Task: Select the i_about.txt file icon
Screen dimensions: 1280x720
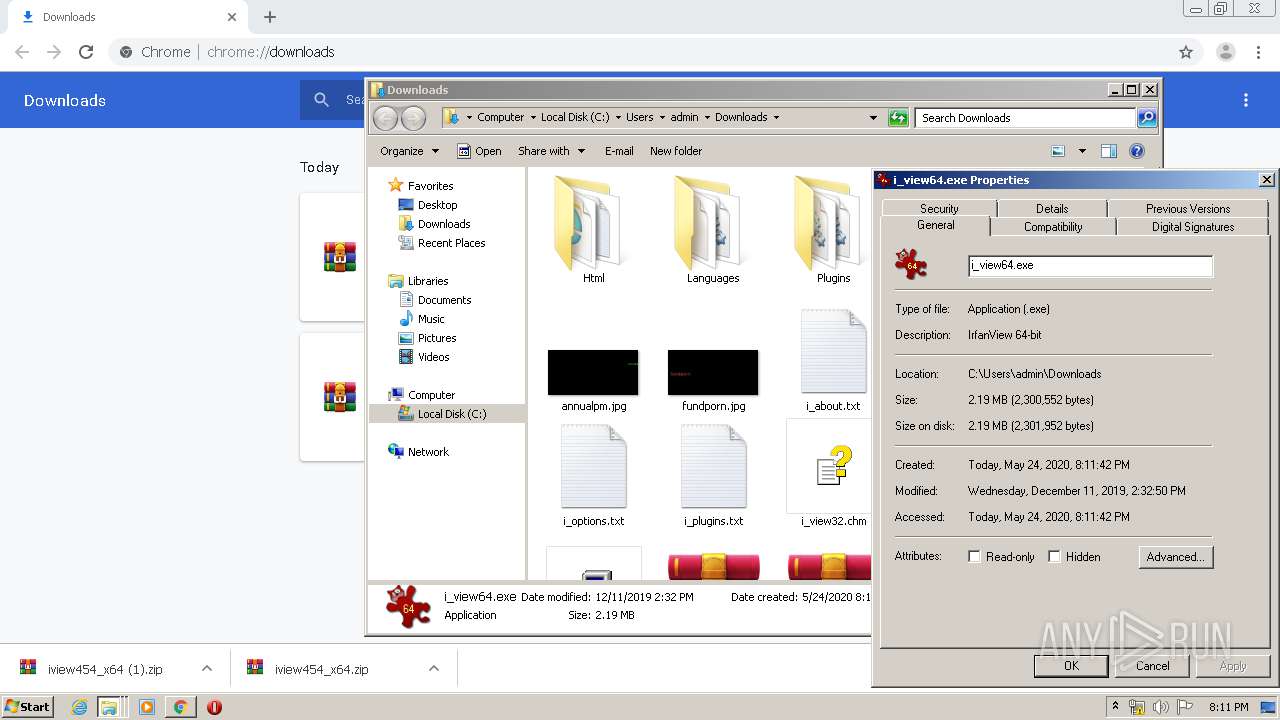Action: point(833,351)
